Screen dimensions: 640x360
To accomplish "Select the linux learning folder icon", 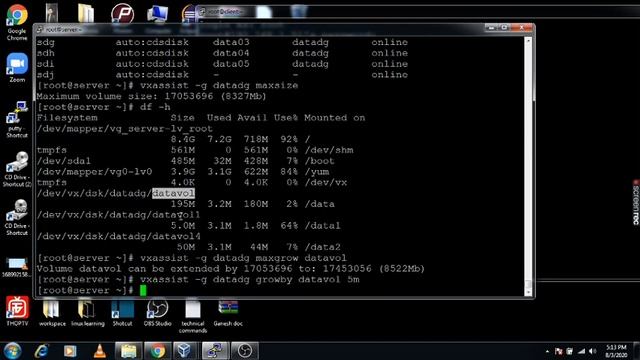I will point(87,313).
